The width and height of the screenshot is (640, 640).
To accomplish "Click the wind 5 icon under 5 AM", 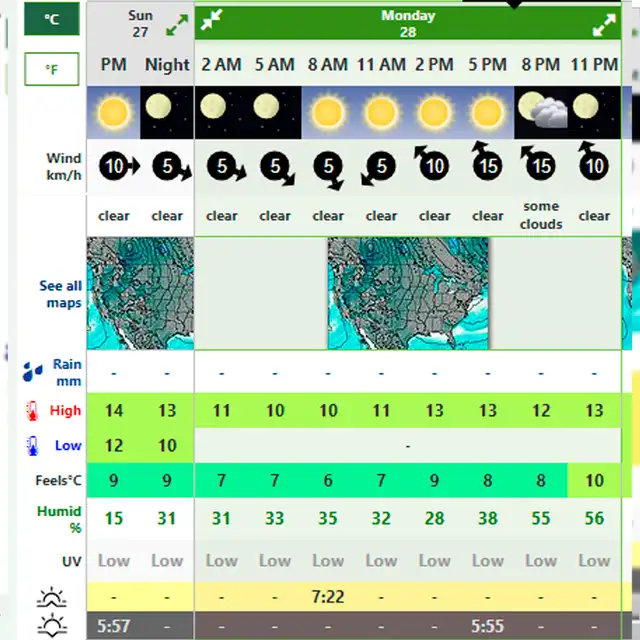I will (x=278, y=168).
